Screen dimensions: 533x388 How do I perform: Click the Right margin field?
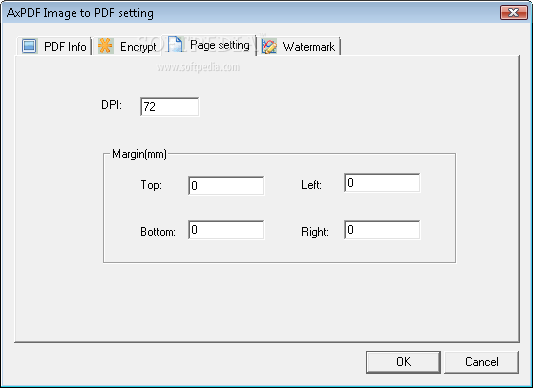tap(382, 230)
